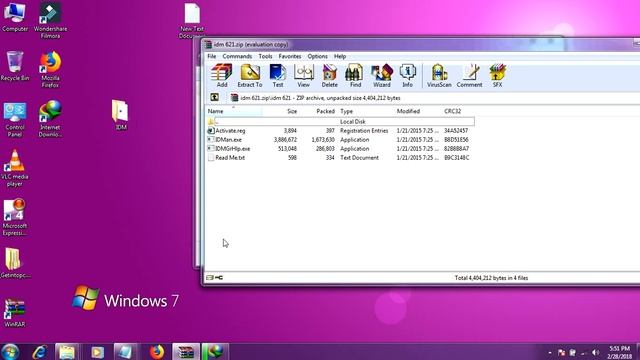
Task: Select the IDM folder on desktop
Action: [x=120, y=115]
